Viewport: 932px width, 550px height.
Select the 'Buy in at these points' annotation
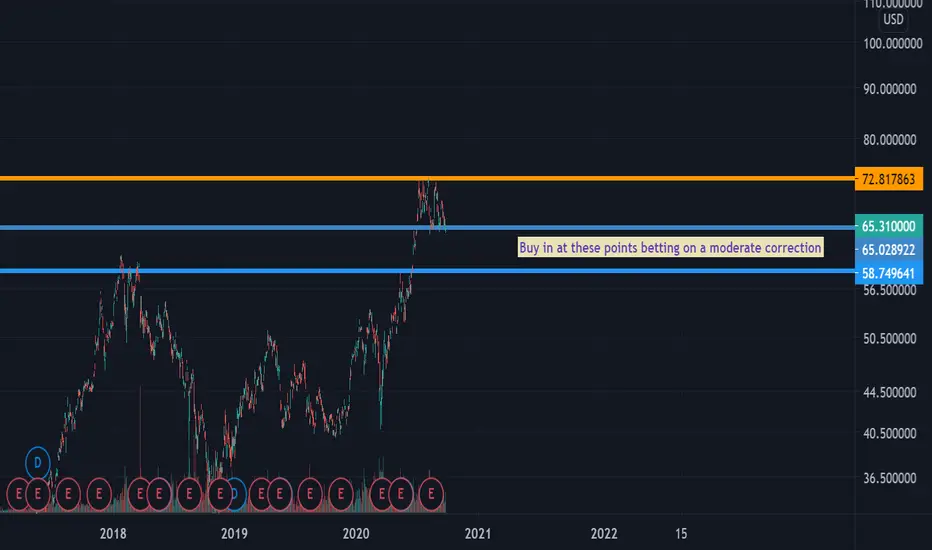670,247
